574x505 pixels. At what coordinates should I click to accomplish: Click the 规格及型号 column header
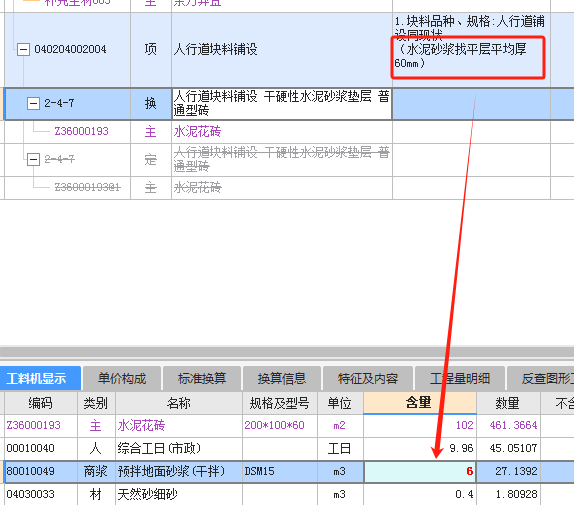pyautogui.click(x=280, y=403)
